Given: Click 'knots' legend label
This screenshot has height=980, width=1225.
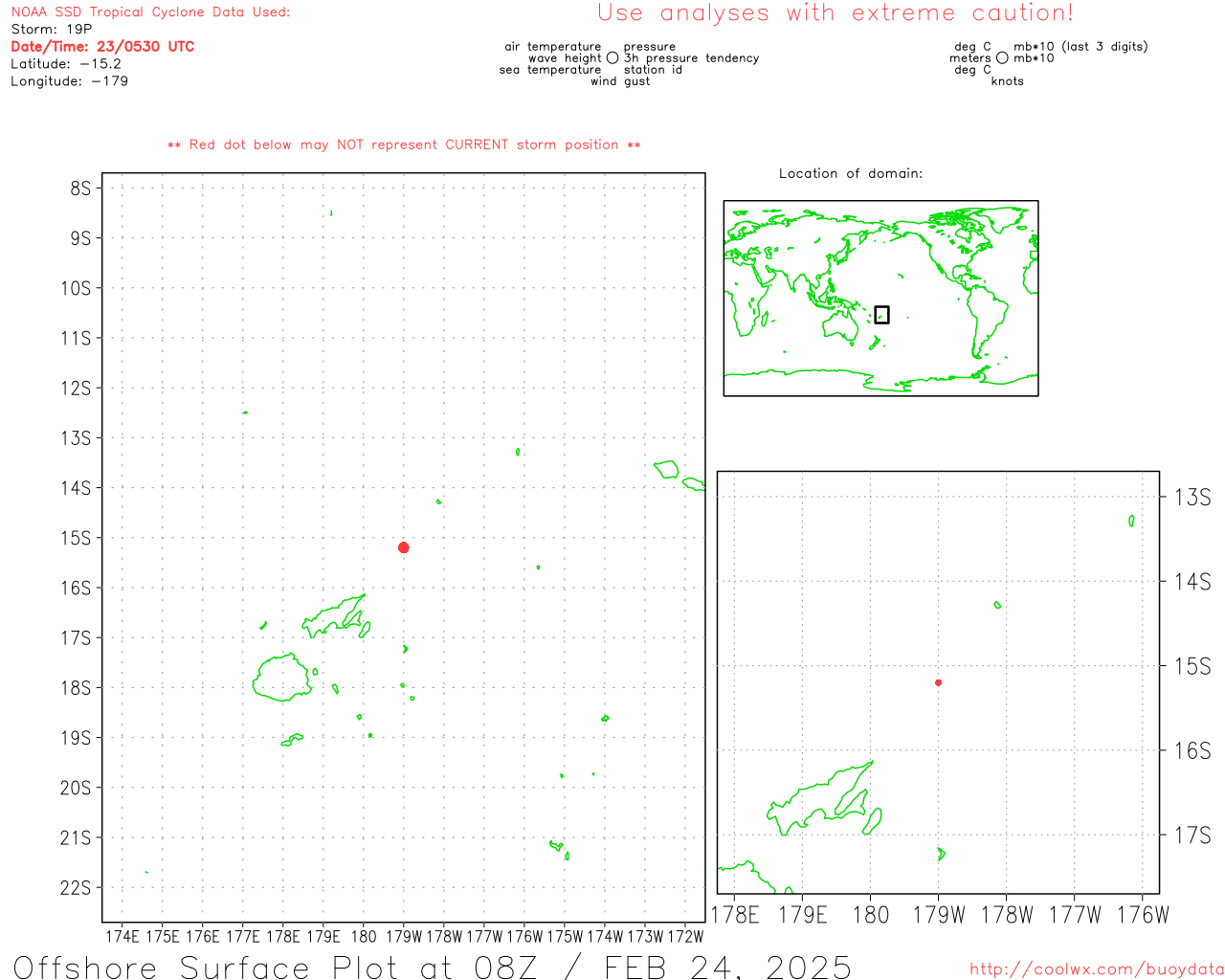Looking at the screenshot, I should point(1008,81).
